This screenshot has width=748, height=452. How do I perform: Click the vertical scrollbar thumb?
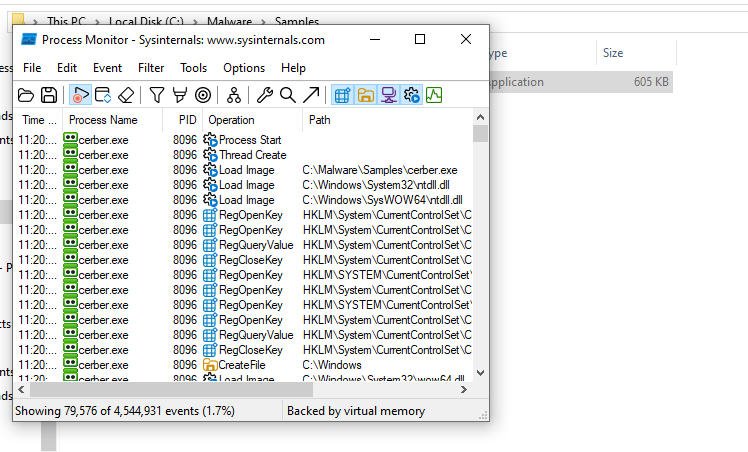coord(480,134)
